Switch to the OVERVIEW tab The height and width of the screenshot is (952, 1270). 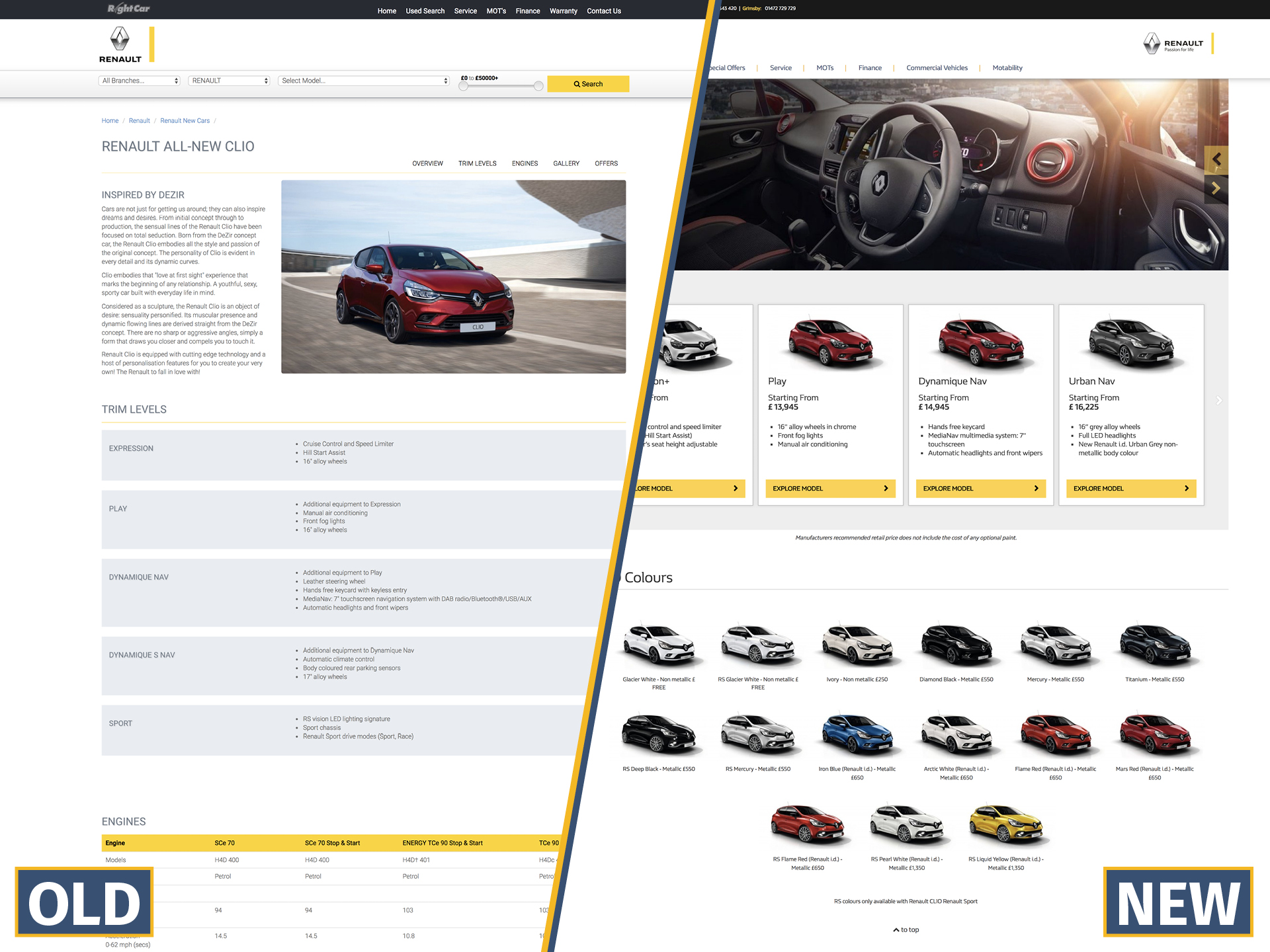(x=428, y=163)
